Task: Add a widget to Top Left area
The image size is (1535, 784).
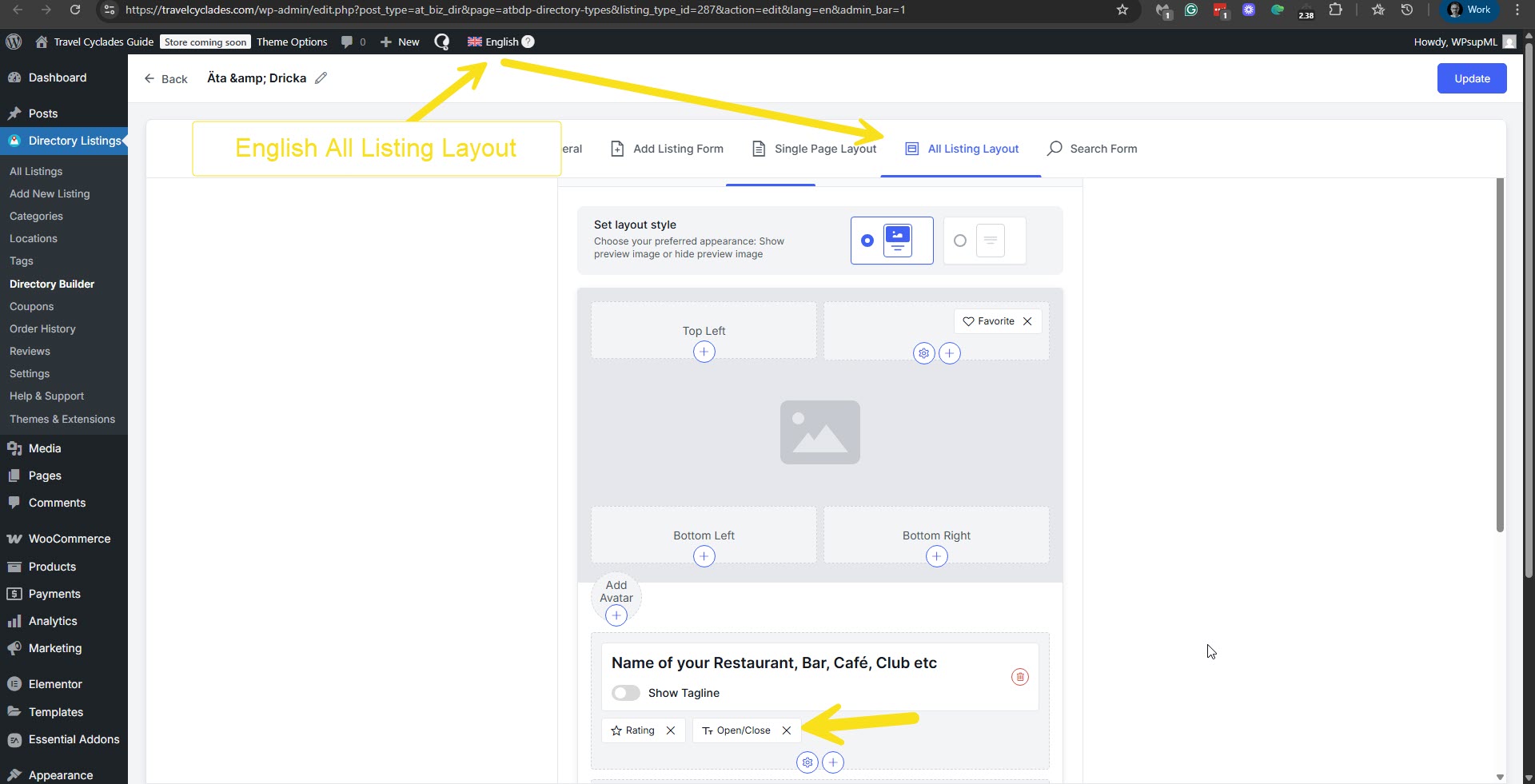Action: (704, 352)
